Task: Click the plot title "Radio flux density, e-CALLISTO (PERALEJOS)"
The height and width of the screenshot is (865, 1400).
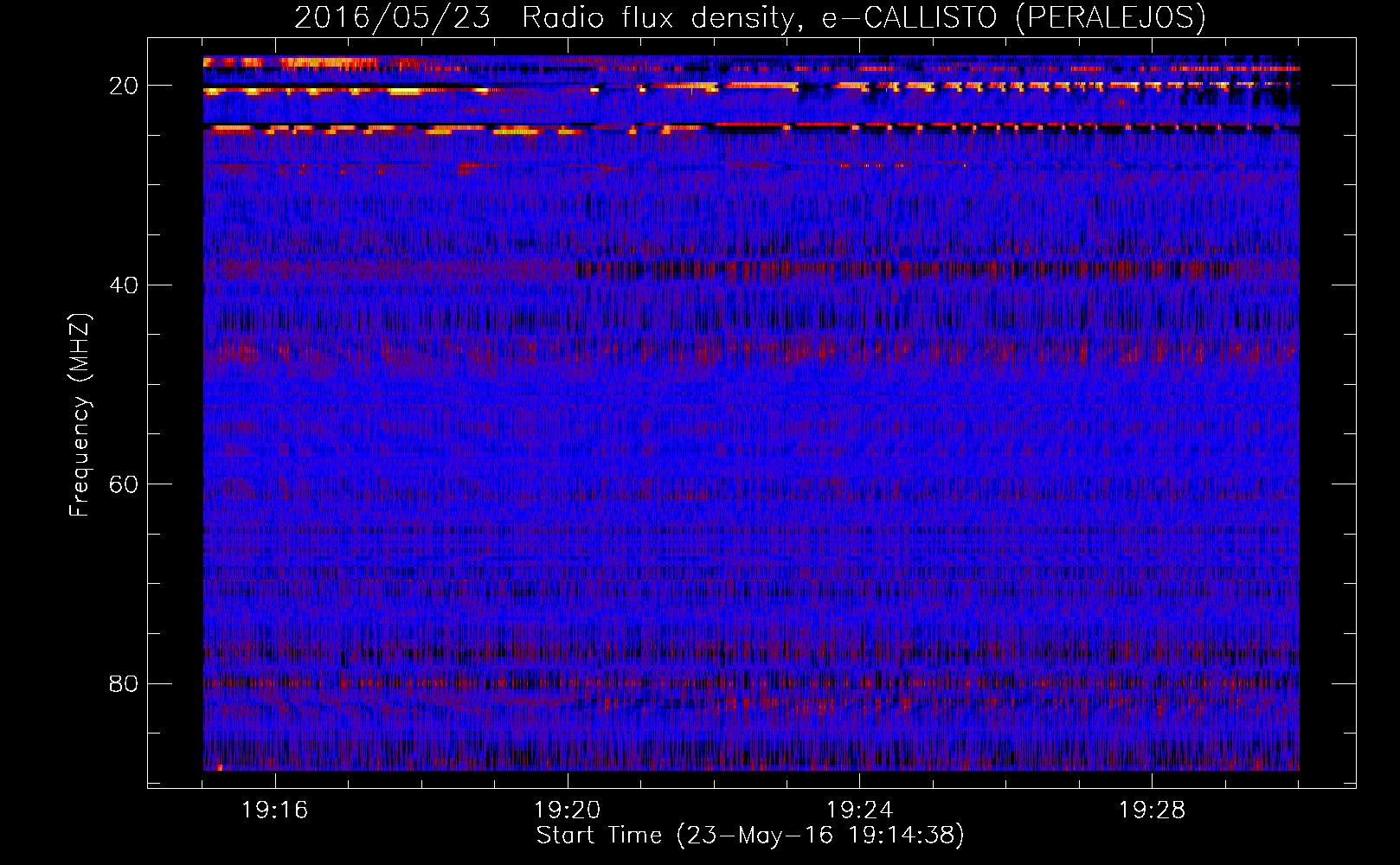Action: click(x=864, y=18)
